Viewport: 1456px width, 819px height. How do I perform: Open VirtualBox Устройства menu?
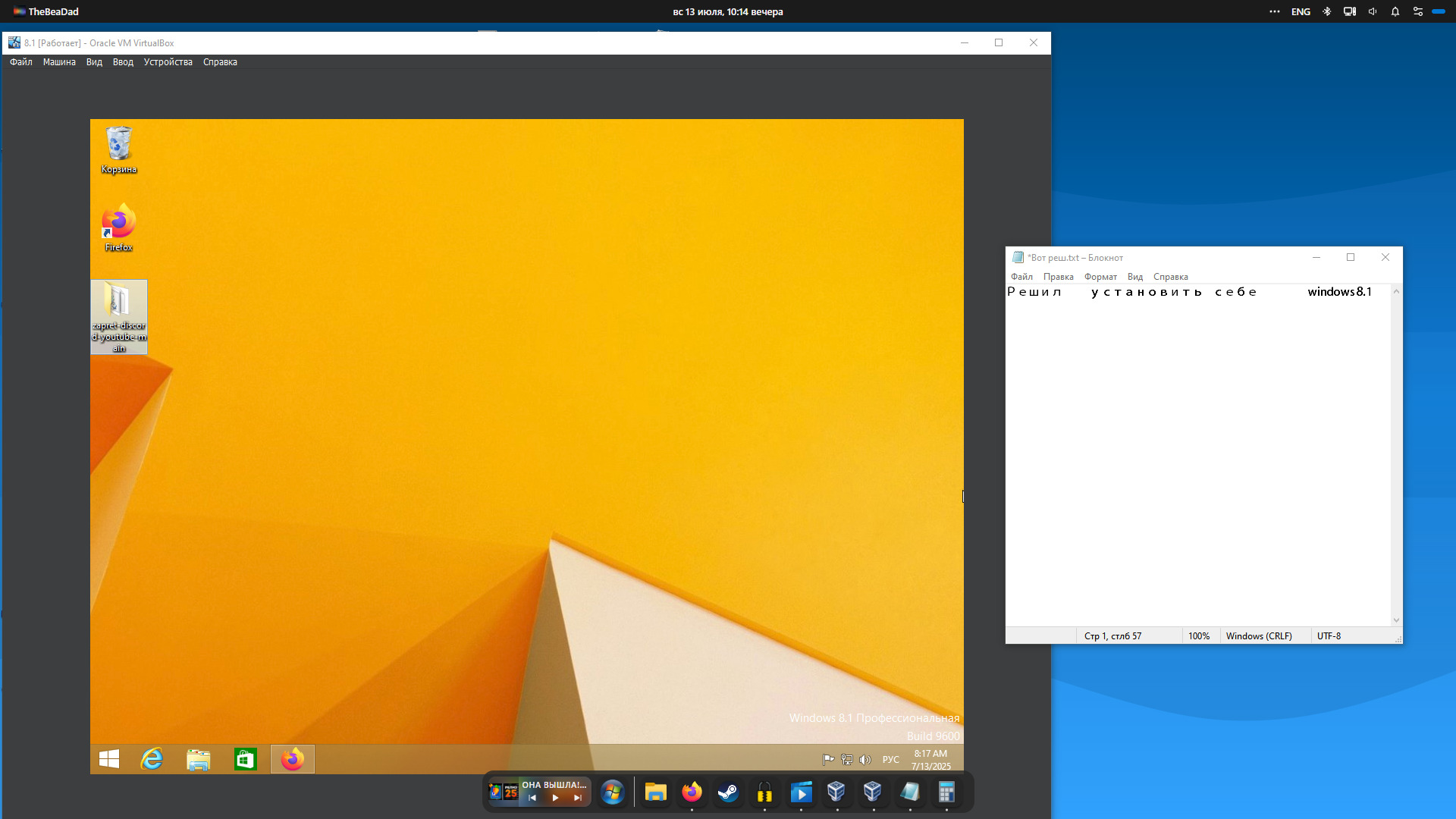pos(168,62)
